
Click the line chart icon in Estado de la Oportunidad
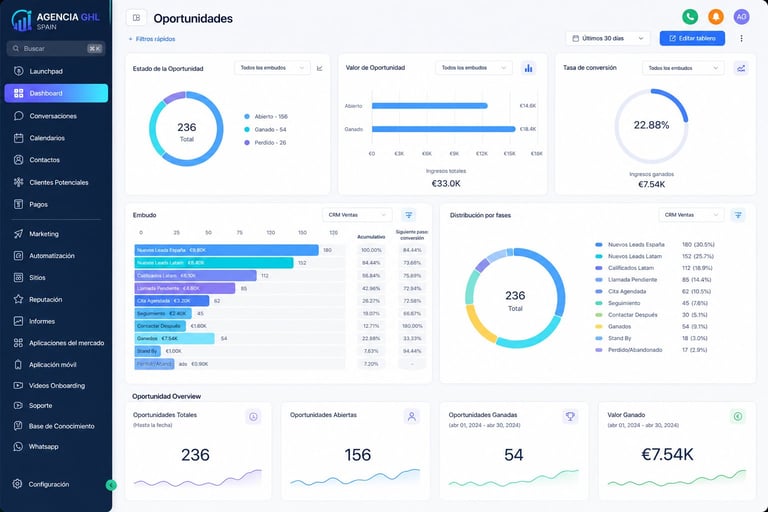[320, 68]
